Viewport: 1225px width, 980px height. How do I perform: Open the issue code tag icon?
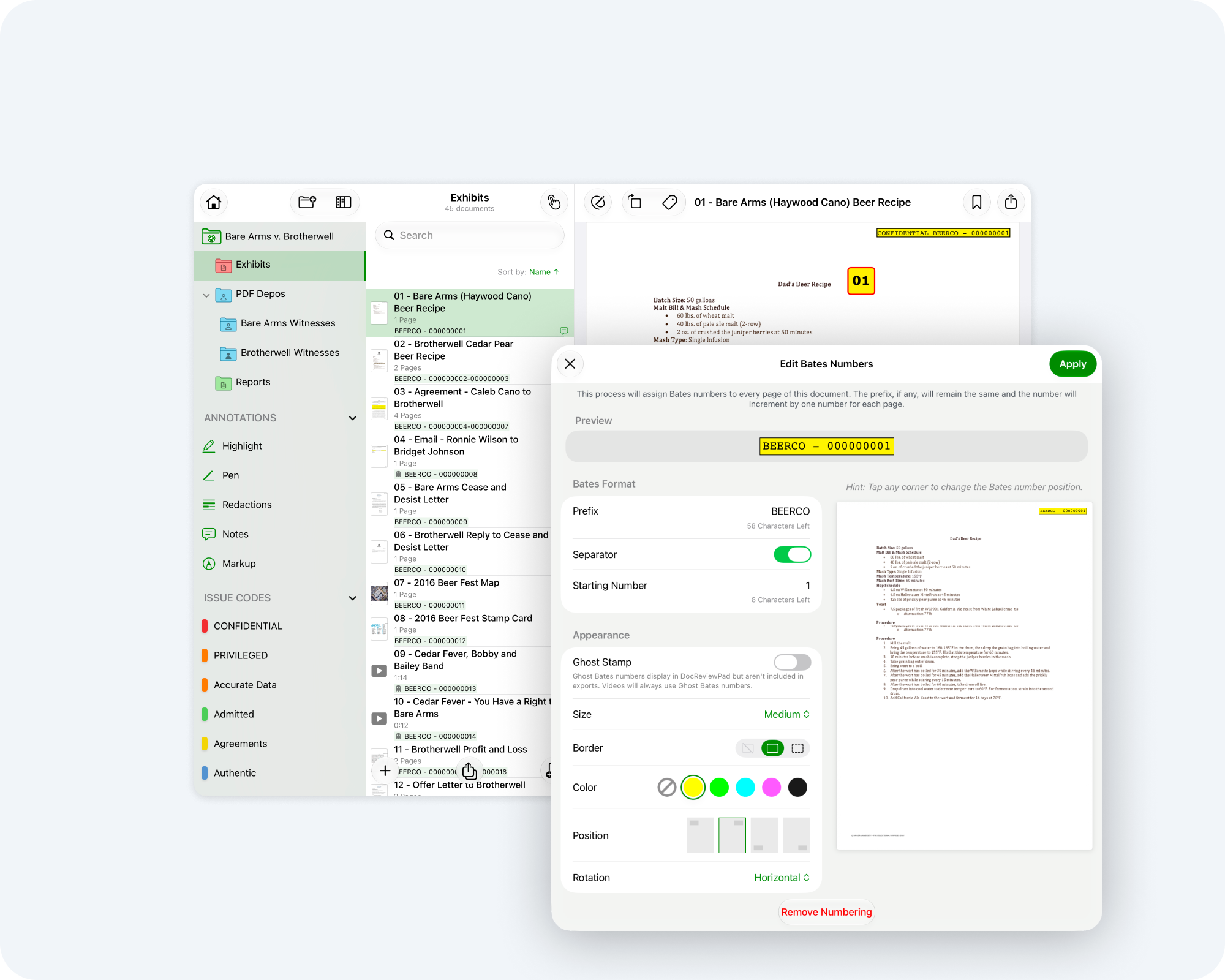(x=669, y=202)
